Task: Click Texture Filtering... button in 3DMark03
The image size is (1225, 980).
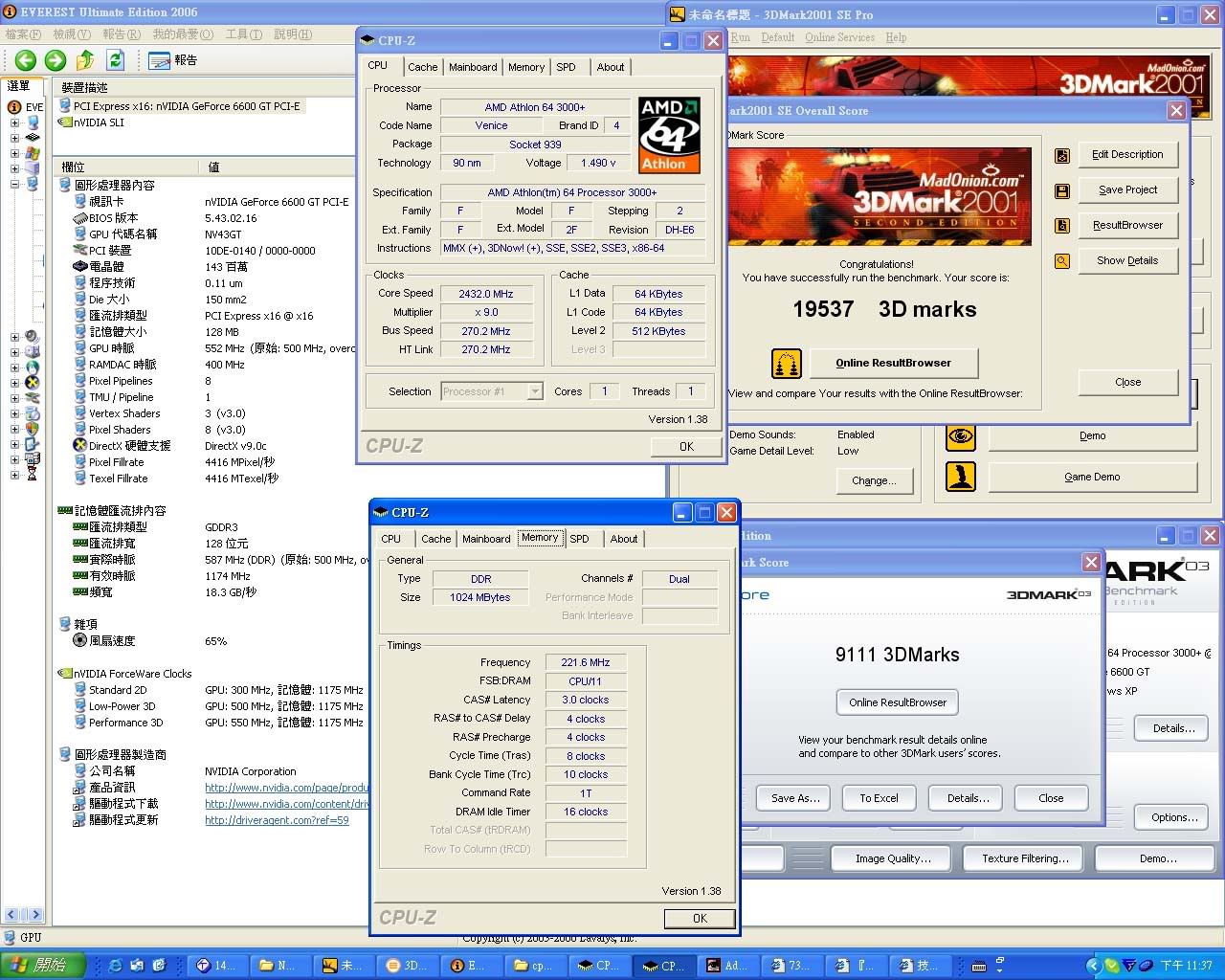Action: point(1025,858)
